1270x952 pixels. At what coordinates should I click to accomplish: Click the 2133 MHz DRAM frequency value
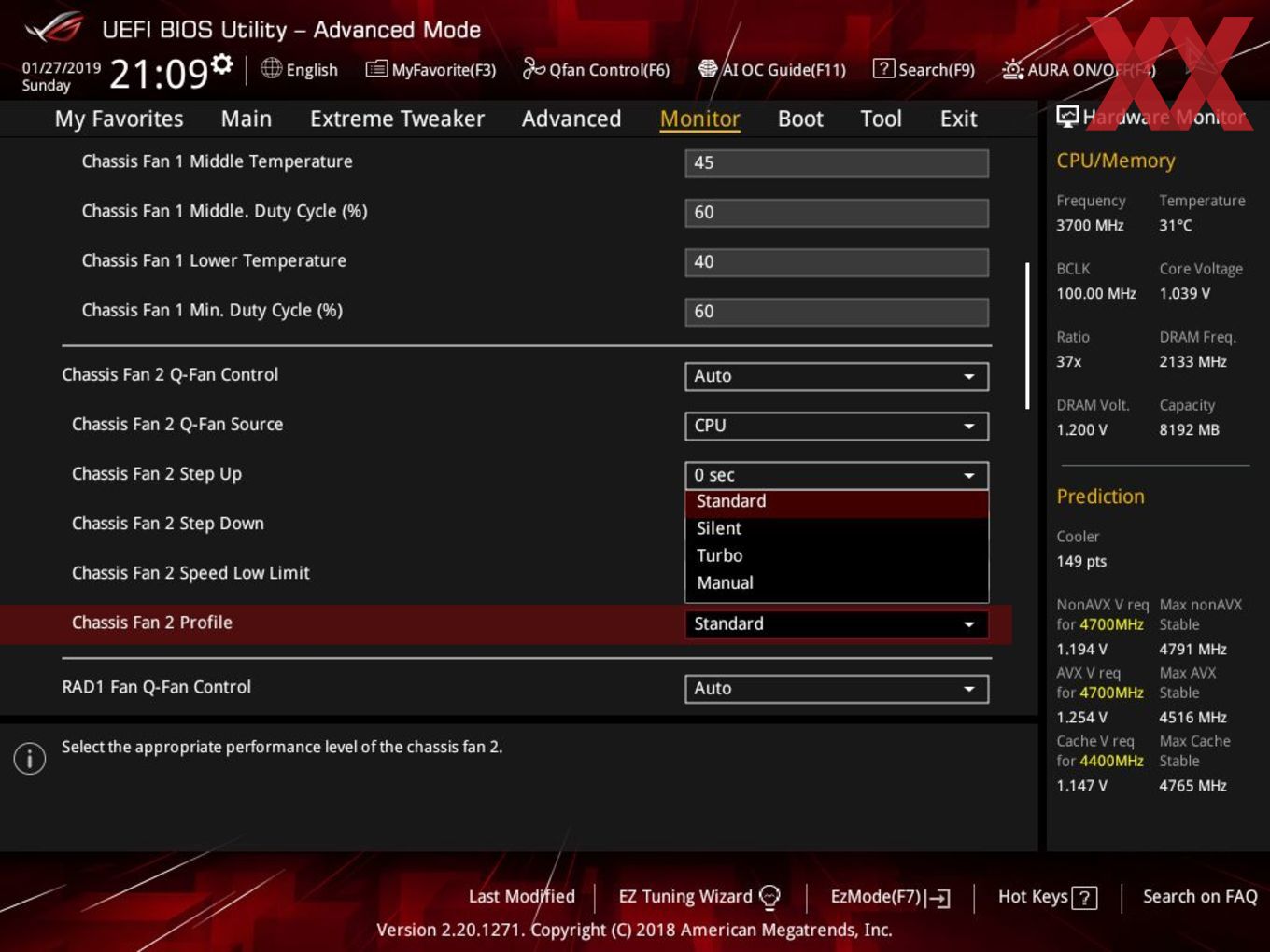click(1193, 361)
